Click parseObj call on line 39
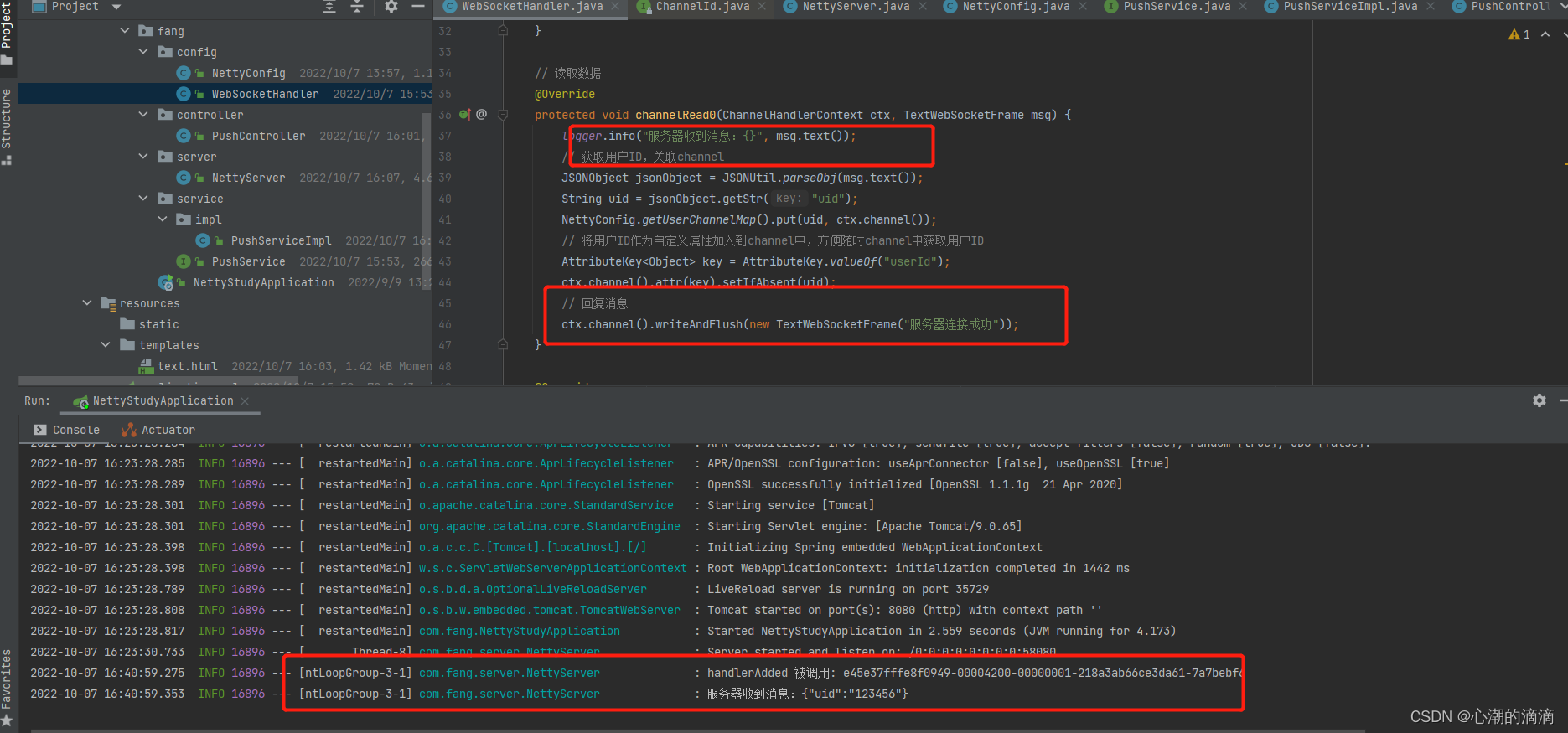The height and width of the screenshot is (733, 1568). pos(810,178)
